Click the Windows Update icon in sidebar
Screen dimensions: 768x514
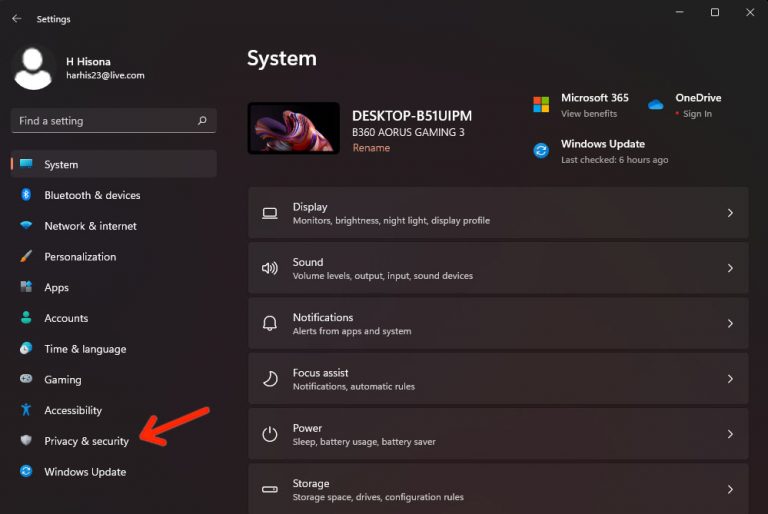26,472
